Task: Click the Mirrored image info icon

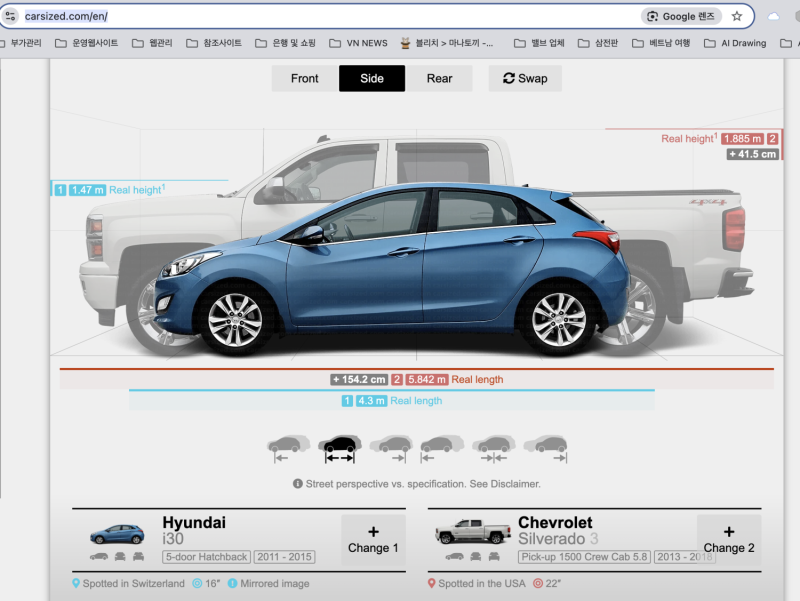Action: pos(232,583)
